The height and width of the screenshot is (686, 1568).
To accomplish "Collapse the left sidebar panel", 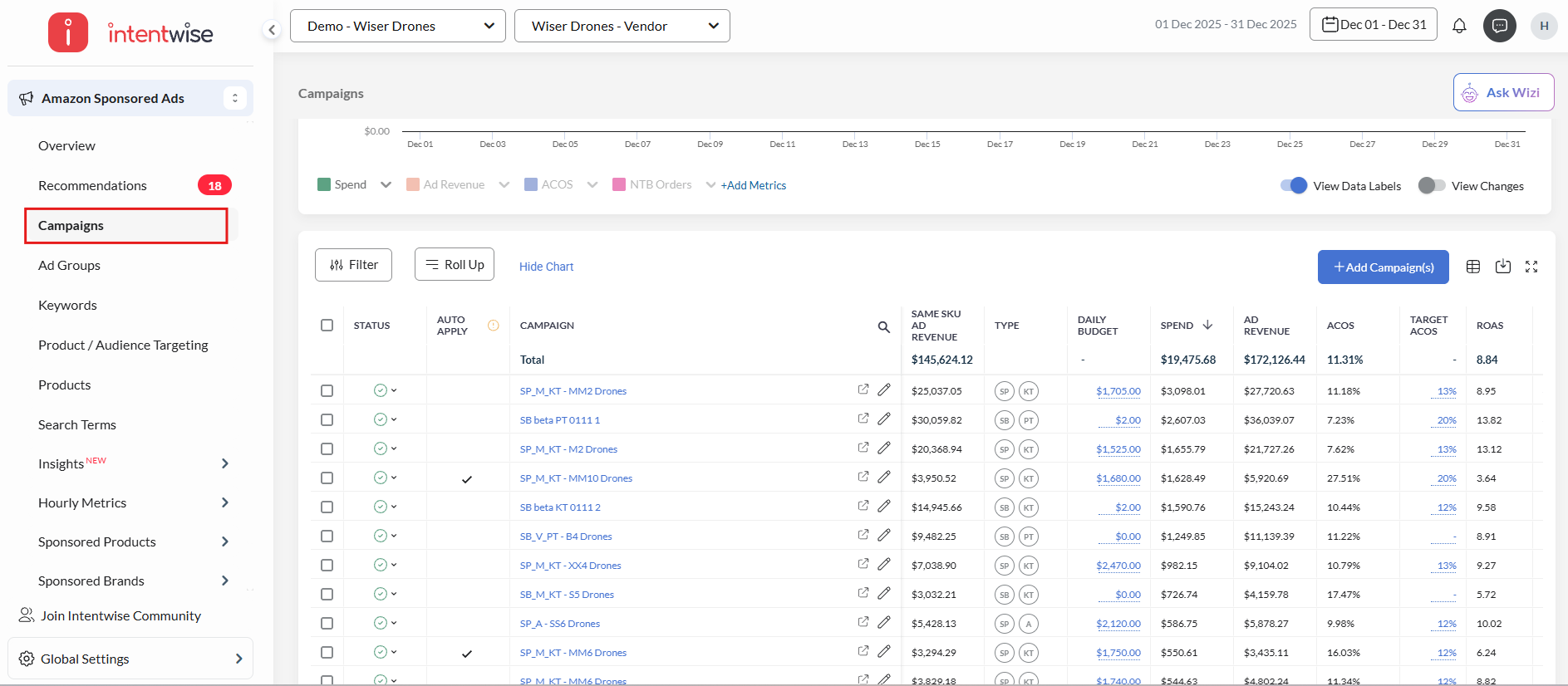I will [x=272, y=30].
